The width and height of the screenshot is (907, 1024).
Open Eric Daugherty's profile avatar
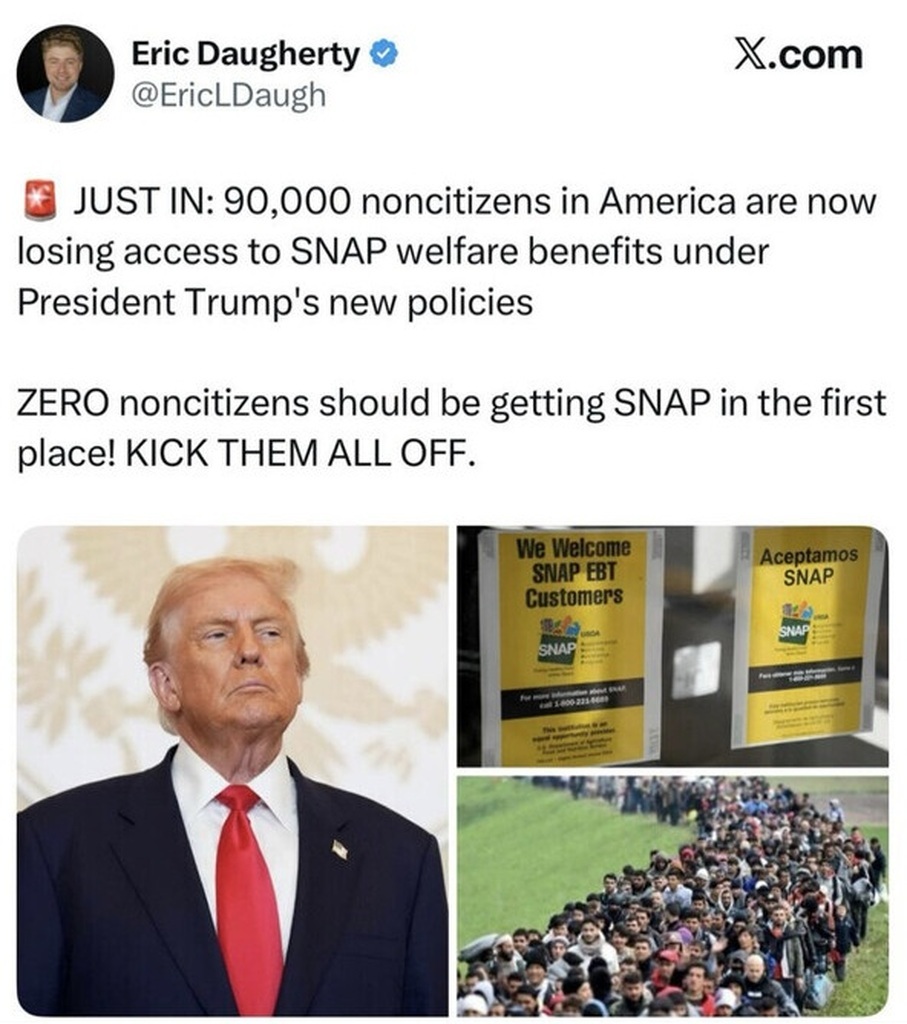[65, 74]
